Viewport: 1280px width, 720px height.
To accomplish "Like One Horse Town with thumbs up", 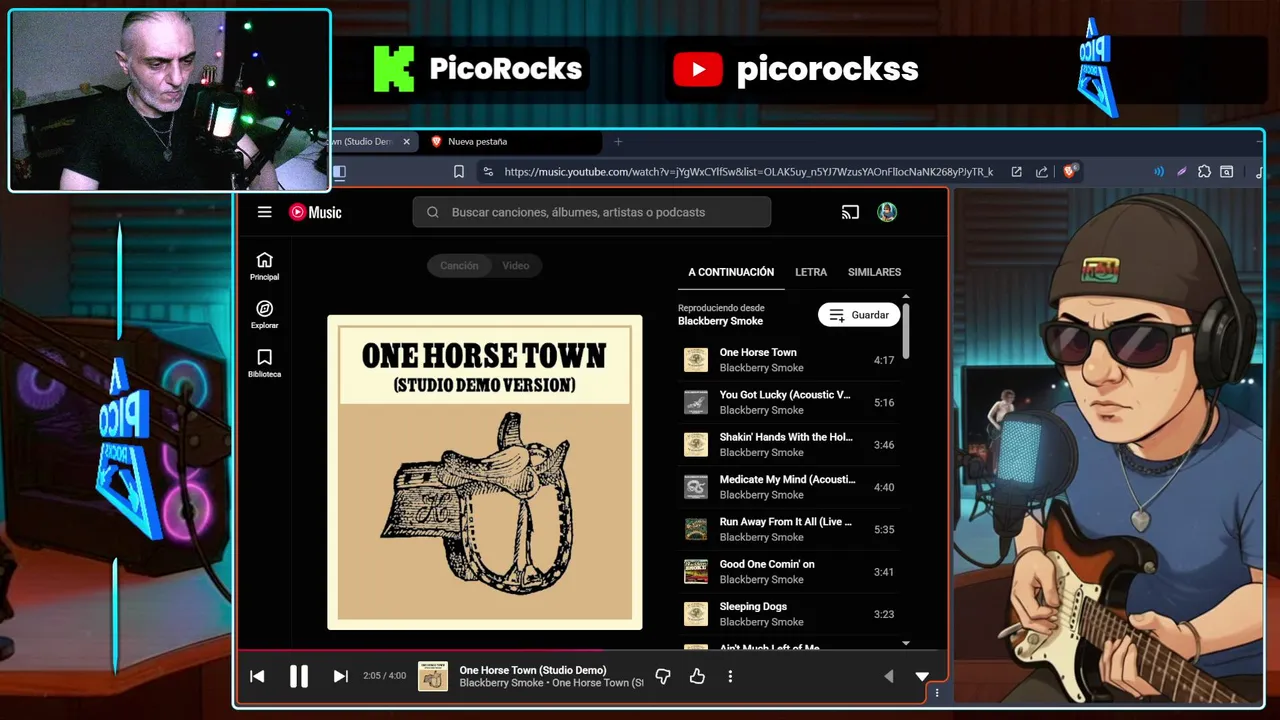I will [x=697, y=676].
